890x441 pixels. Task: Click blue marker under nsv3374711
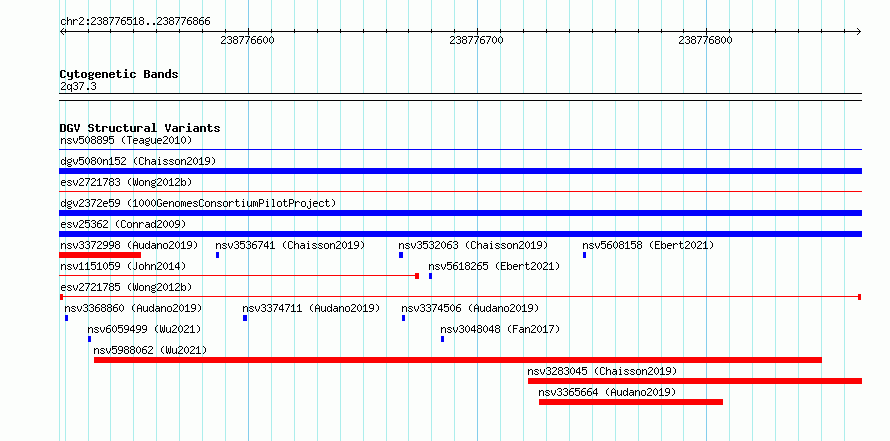[x=245, y=318]
